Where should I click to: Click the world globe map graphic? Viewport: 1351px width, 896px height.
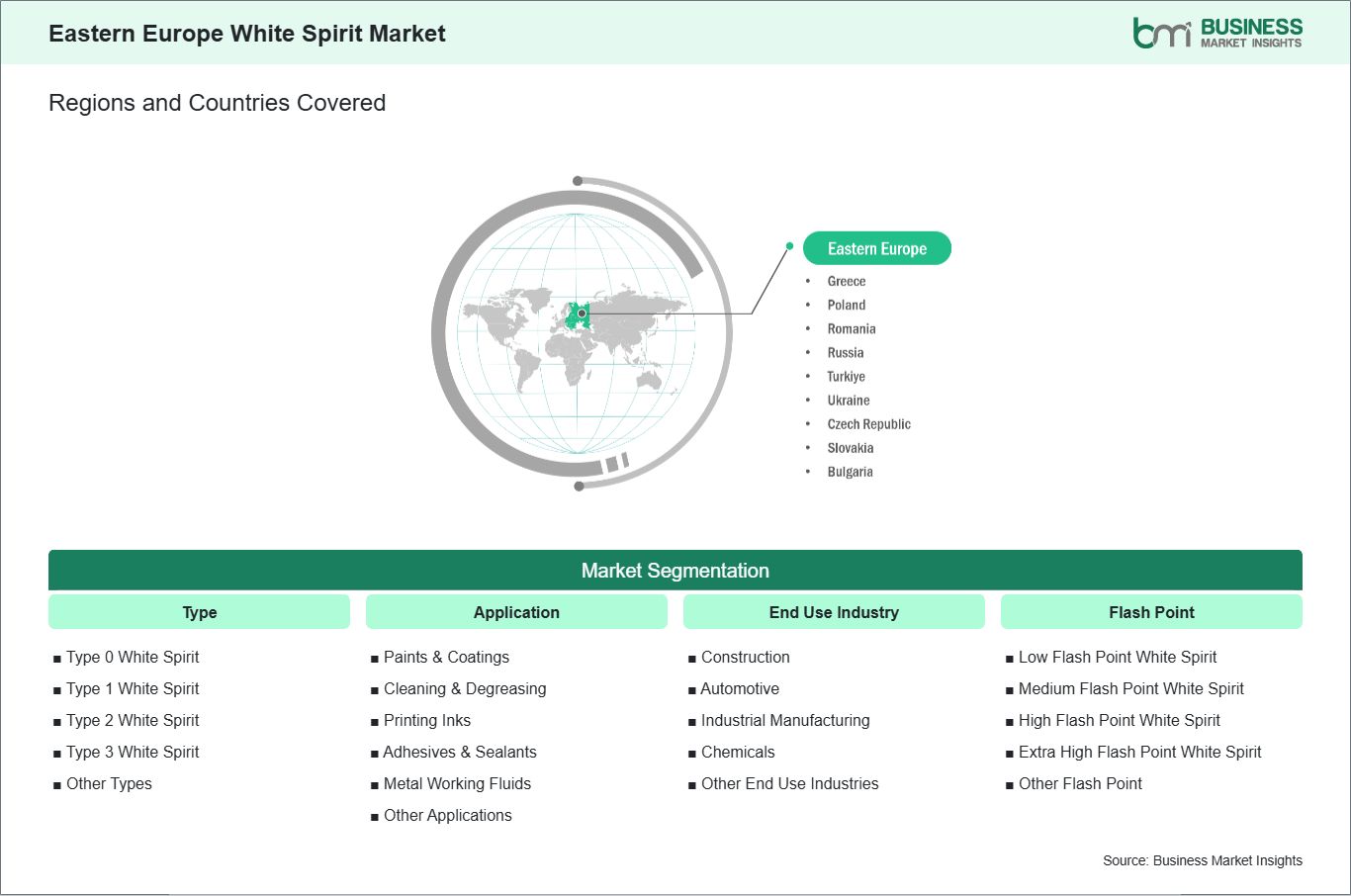click(582, 333)
